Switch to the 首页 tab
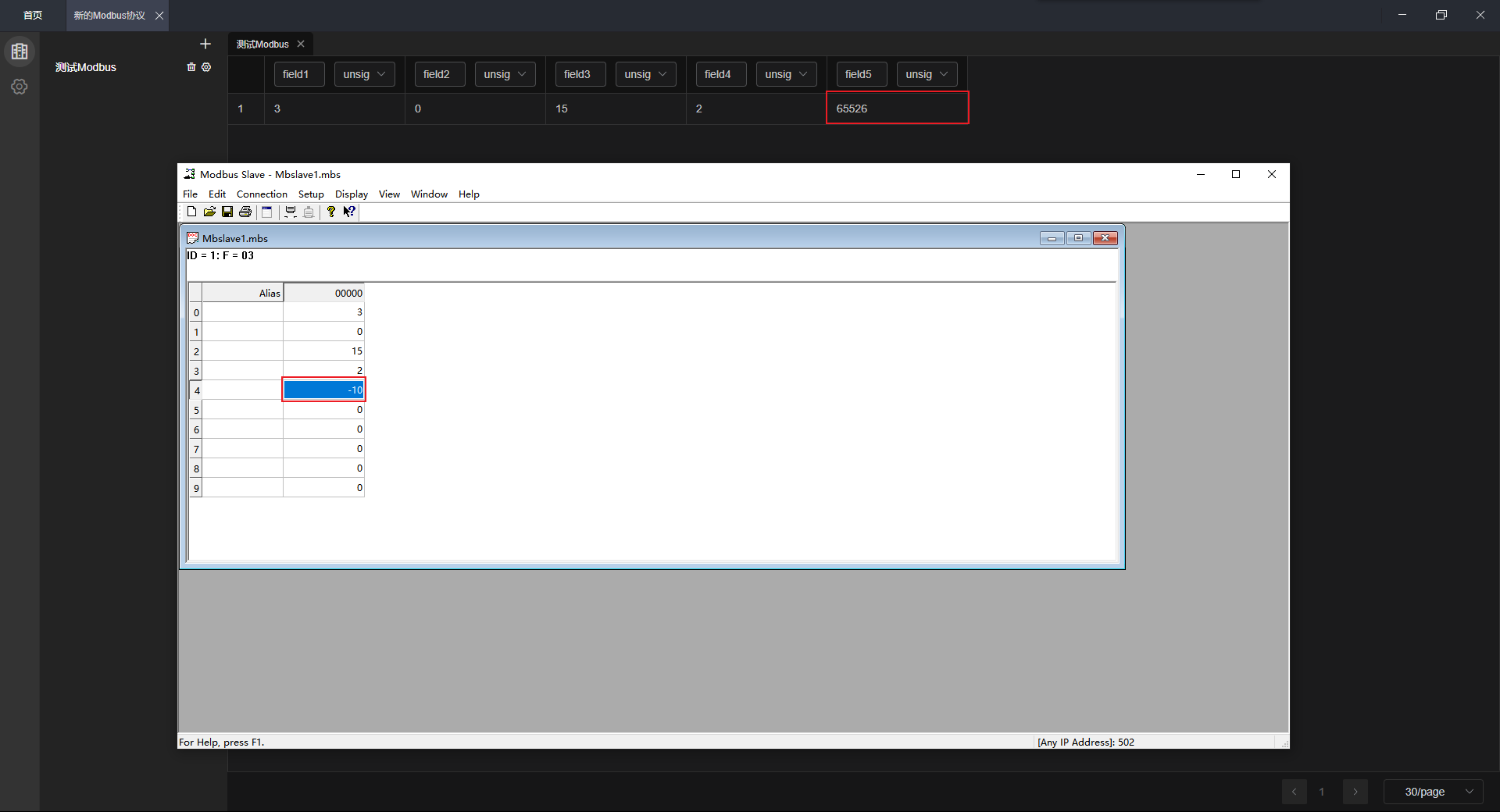Viewport: 1500px width, 812px height. 33,16
